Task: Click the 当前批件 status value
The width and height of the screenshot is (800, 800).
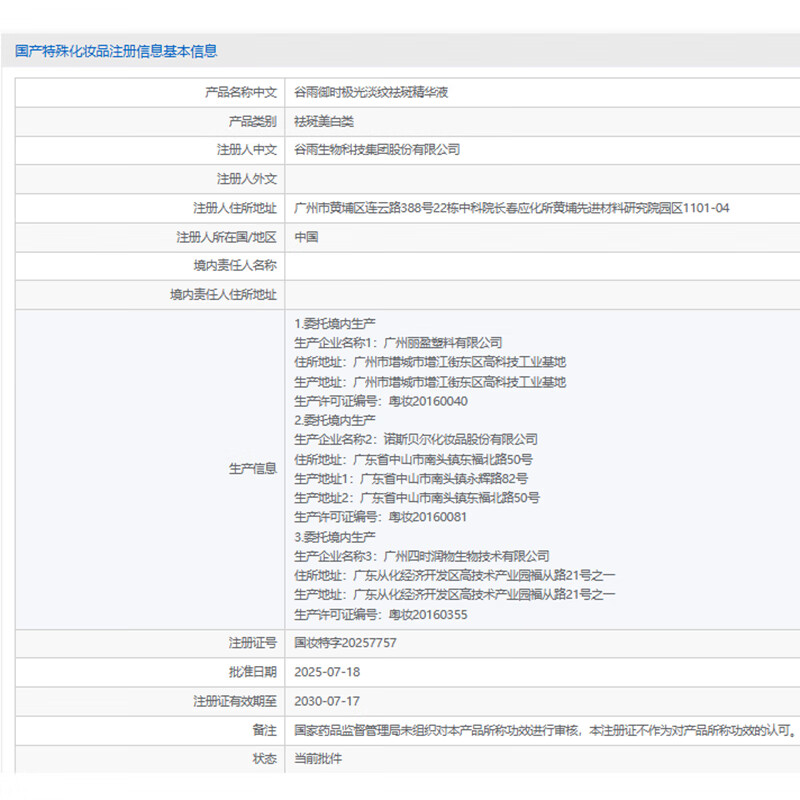Action: [318, 759]
